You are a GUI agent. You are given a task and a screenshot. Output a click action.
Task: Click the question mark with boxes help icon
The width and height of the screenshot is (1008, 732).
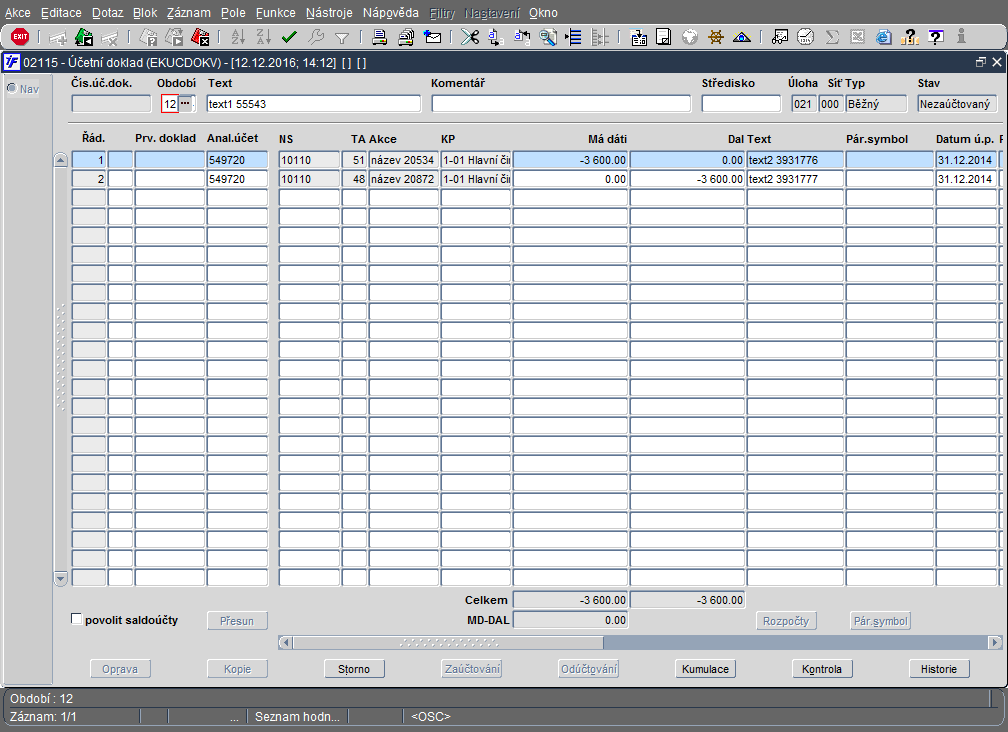[x=909, y=37]
